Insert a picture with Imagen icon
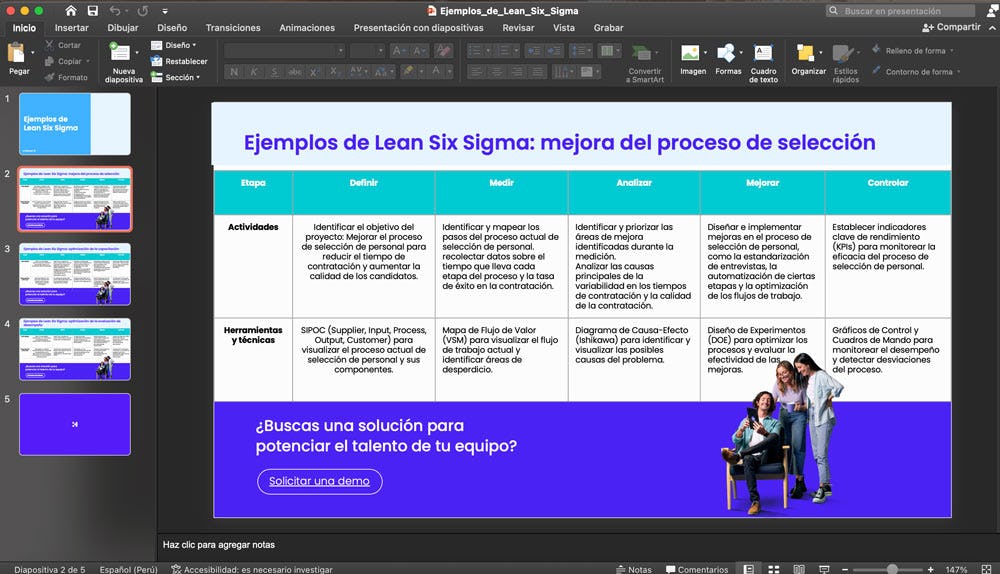Screen dimensions: 1000x574 pos(690,53)
